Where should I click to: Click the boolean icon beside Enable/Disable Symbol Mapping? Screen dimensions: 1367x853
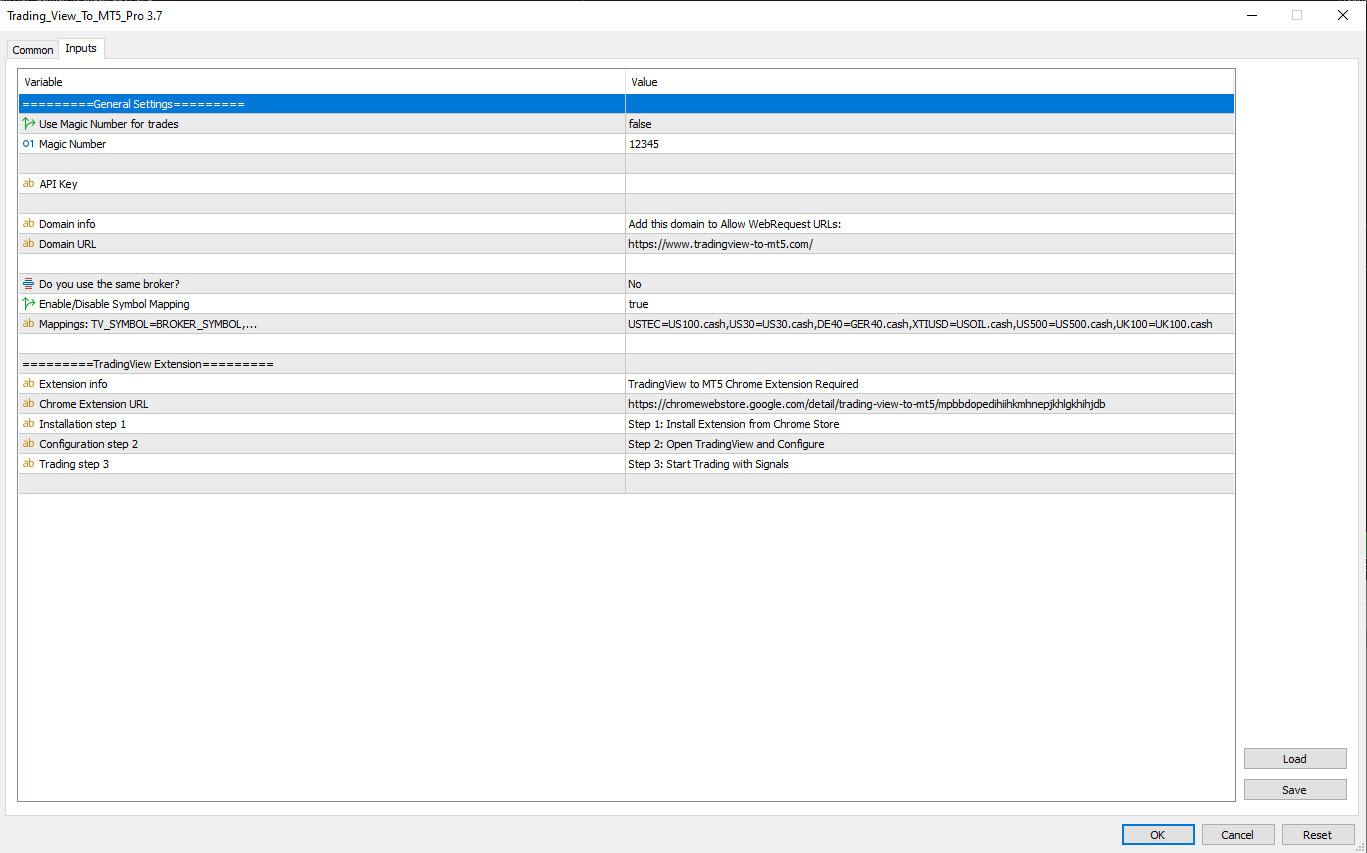(x=28, y=304)
